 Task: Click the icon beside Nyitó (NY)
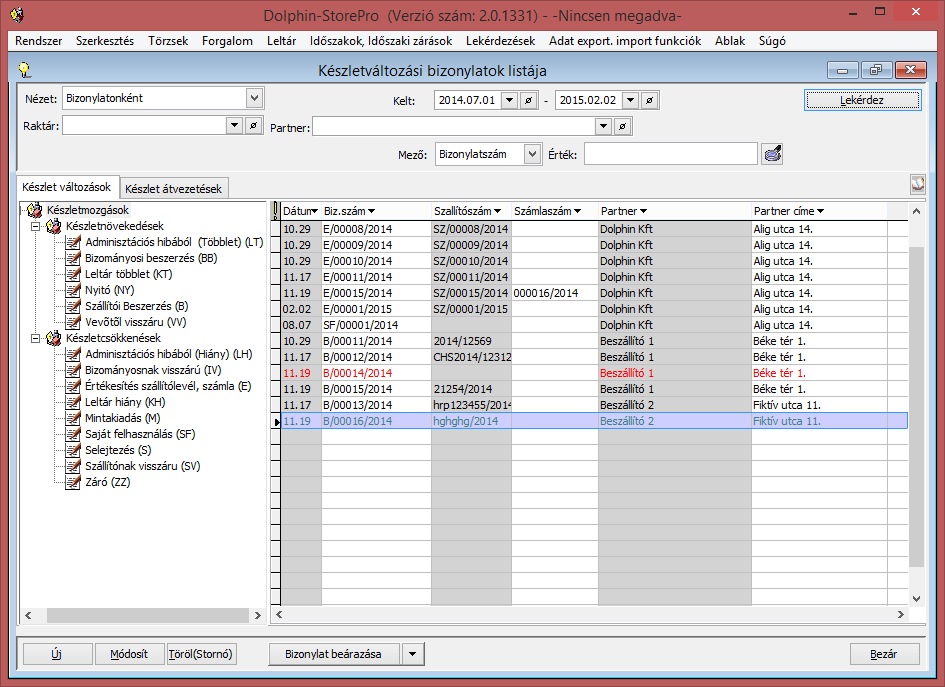[73, 290]
